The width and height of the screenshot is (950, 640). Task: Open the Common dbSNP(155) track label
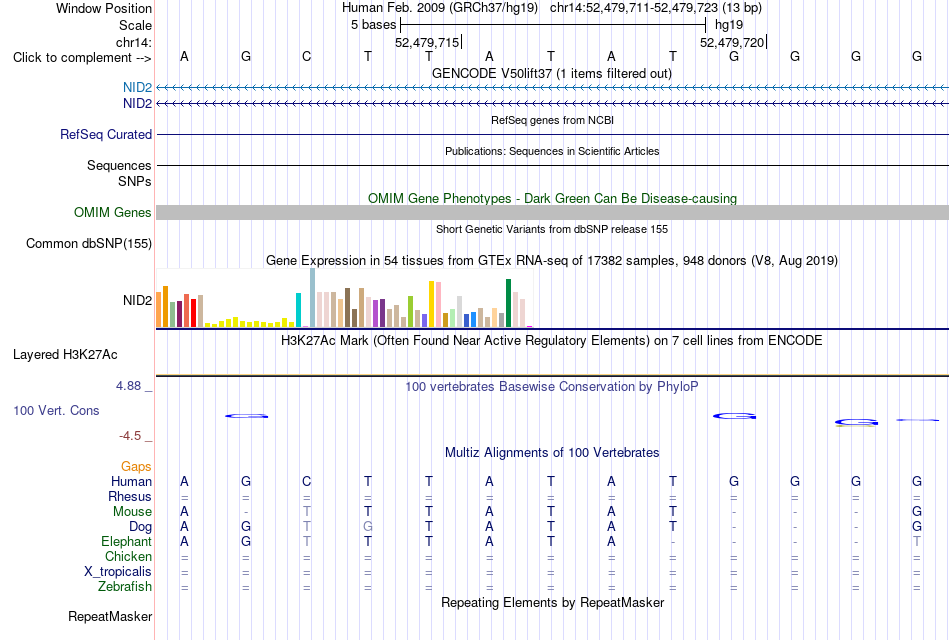(88, 244)
